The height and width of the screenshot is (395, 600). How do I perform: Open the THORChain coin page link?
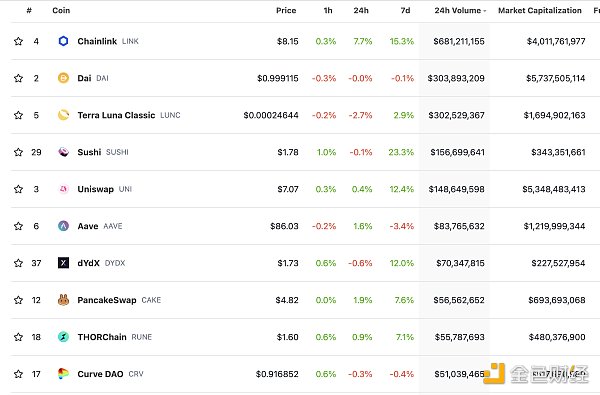pyautogui.click(x=102, y=337)
